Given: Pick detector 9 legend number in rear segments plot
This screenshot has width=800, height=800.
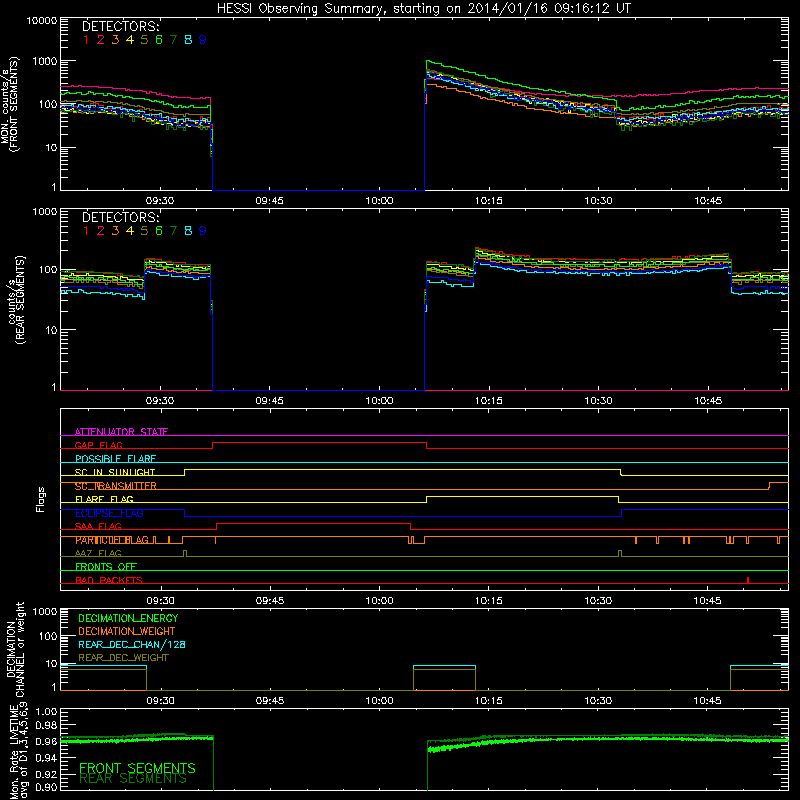Looking at the screenshot, I should point(203,231).
